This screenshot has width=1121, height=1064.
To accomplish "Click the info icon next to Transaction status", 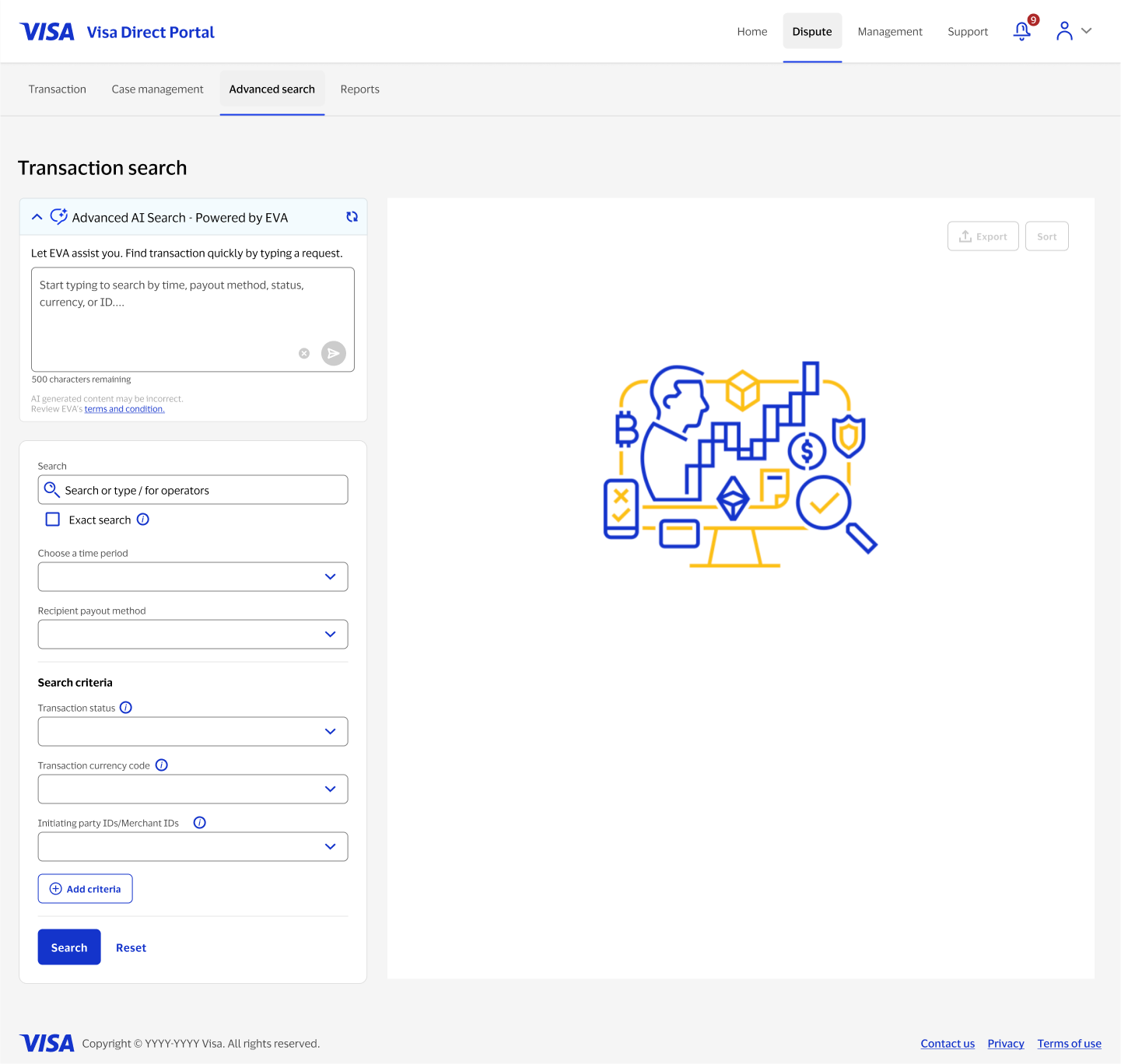I will [125, 708].
